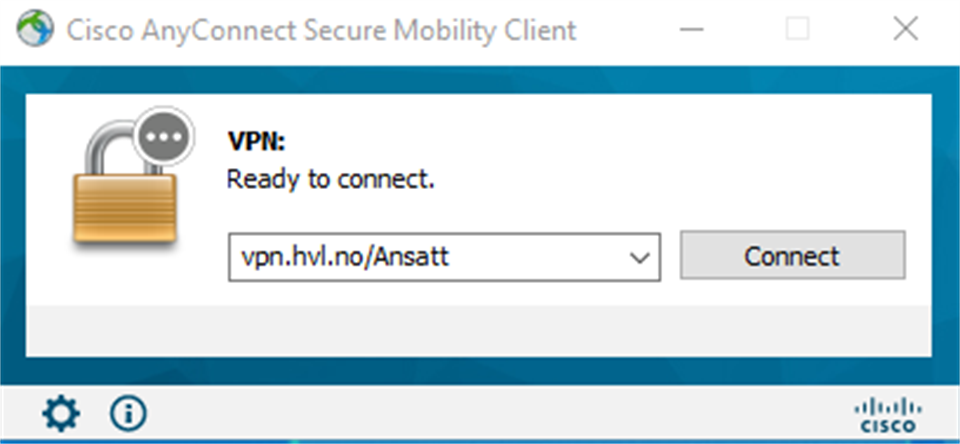Screen dimensions: 960x444
Task: Click the greyed-out maximize button
Action: (797, 30)
